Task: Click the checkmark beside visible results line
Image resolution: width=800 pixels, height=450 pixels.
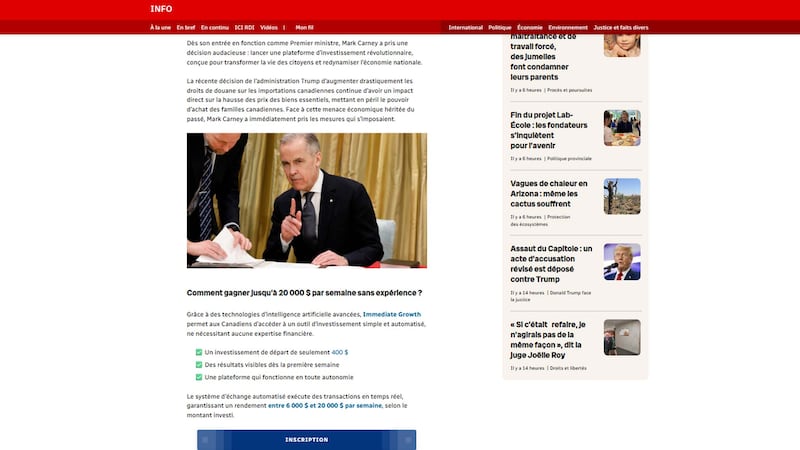Action: [199, 365]
